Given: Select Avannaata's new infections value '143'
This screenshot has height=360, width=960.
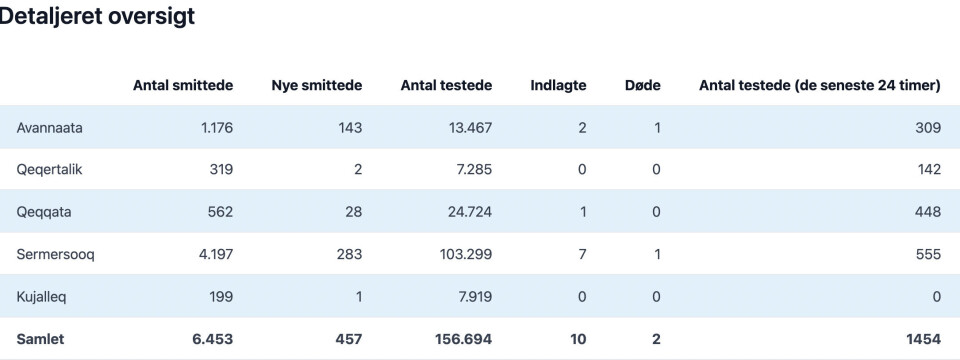Looking at the screenshot, I should tap(350, 128).
